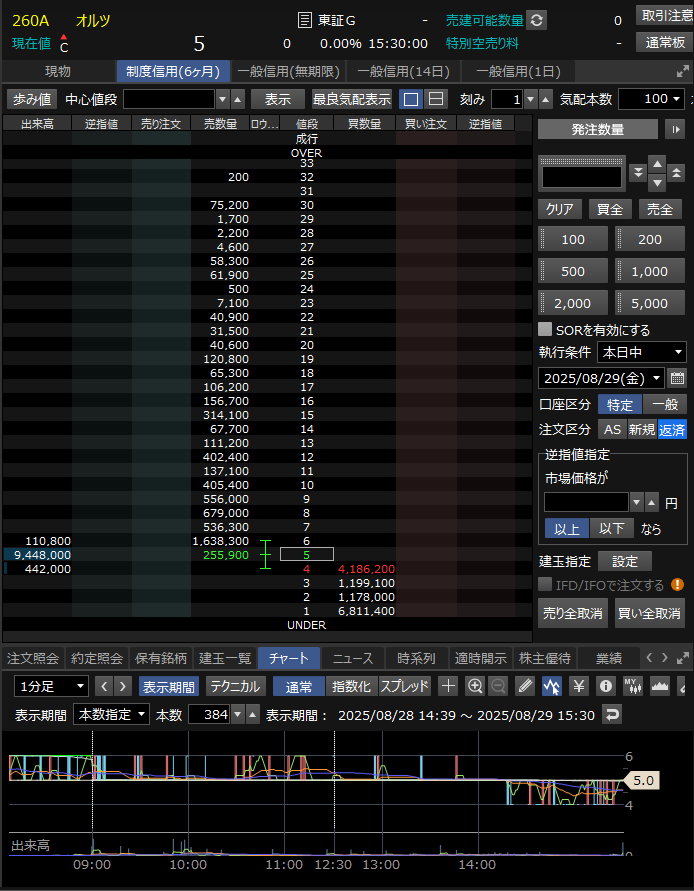The width and height of the screenshot is (694, 891).
Task: Click the MY chart settings icon
Action: (x=633, y=686)
